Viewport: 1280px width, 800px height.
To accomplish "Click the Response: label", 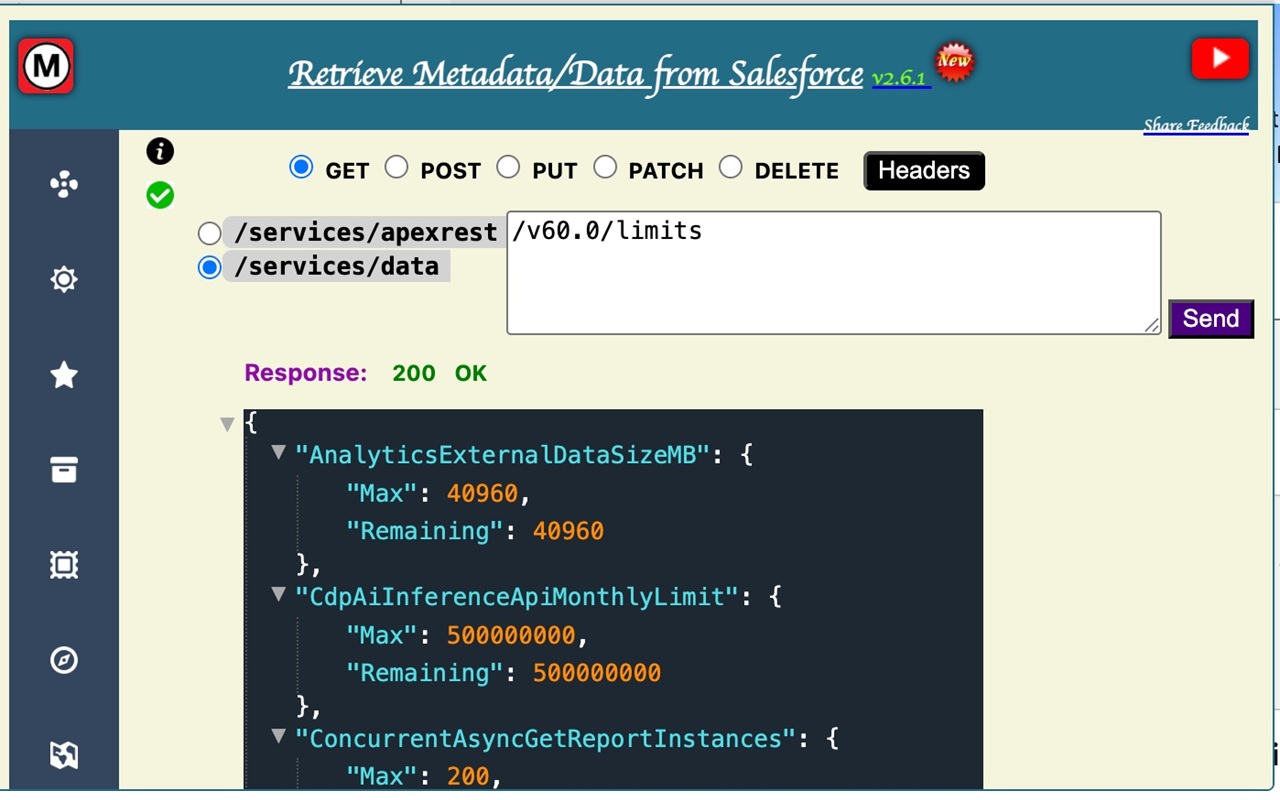I will (306, 374).
